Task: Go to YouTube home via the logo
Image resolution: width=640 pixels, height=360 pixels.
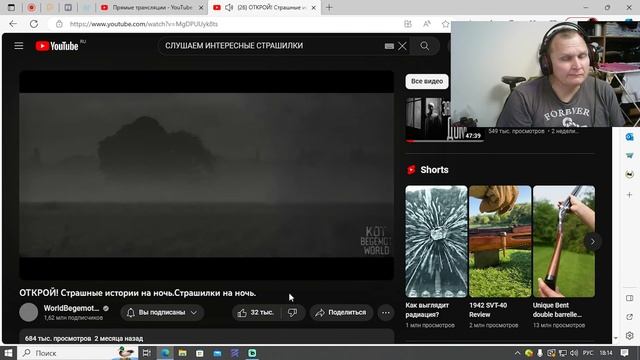Action: point(57,46)
